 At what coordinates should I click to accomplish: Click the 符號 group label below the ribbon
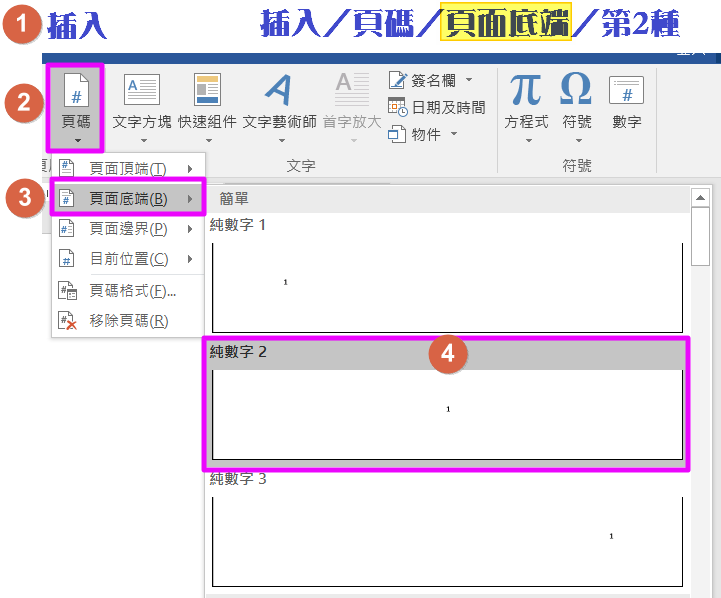[577, 165]
